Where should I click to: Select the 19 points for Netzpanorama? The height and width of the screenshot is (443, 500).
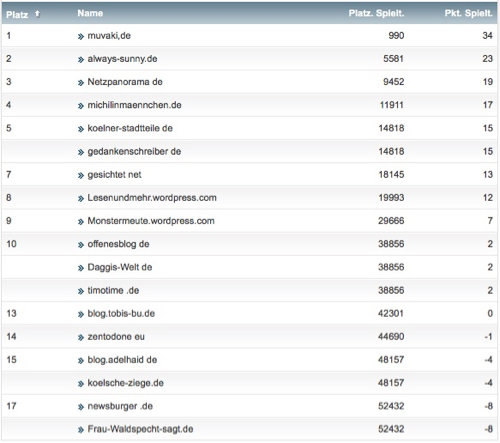[488, 82]
